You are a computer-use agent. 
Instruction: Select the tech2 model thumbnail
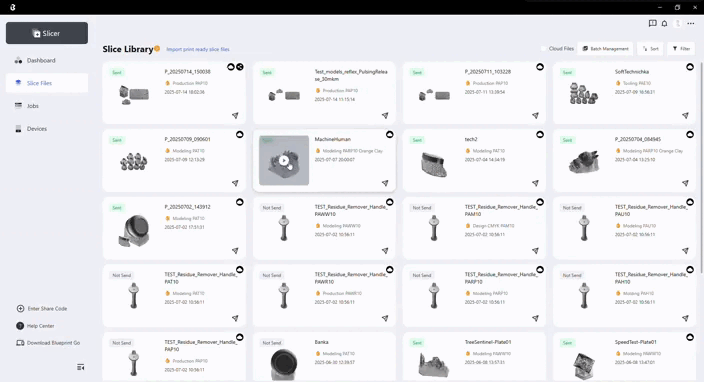click(x=434, y=164)
